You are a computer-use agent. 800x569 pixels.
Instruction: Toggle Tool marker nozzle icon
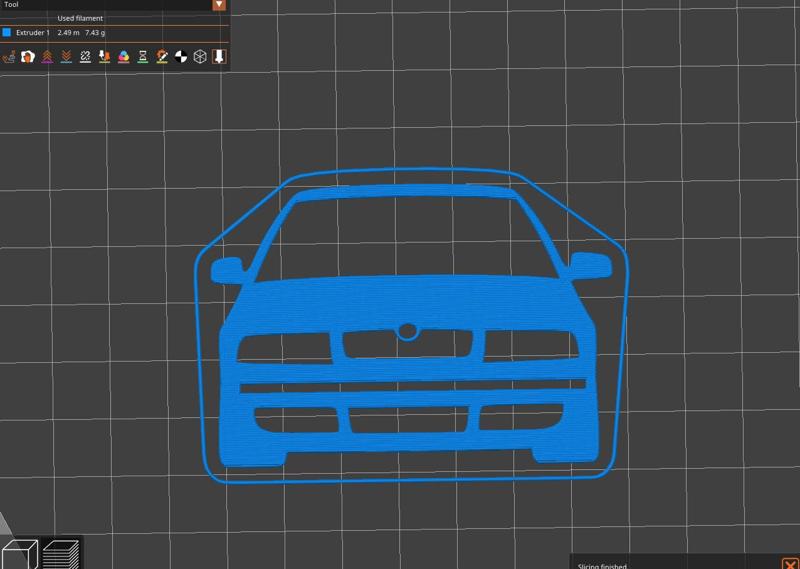[219, 57]
